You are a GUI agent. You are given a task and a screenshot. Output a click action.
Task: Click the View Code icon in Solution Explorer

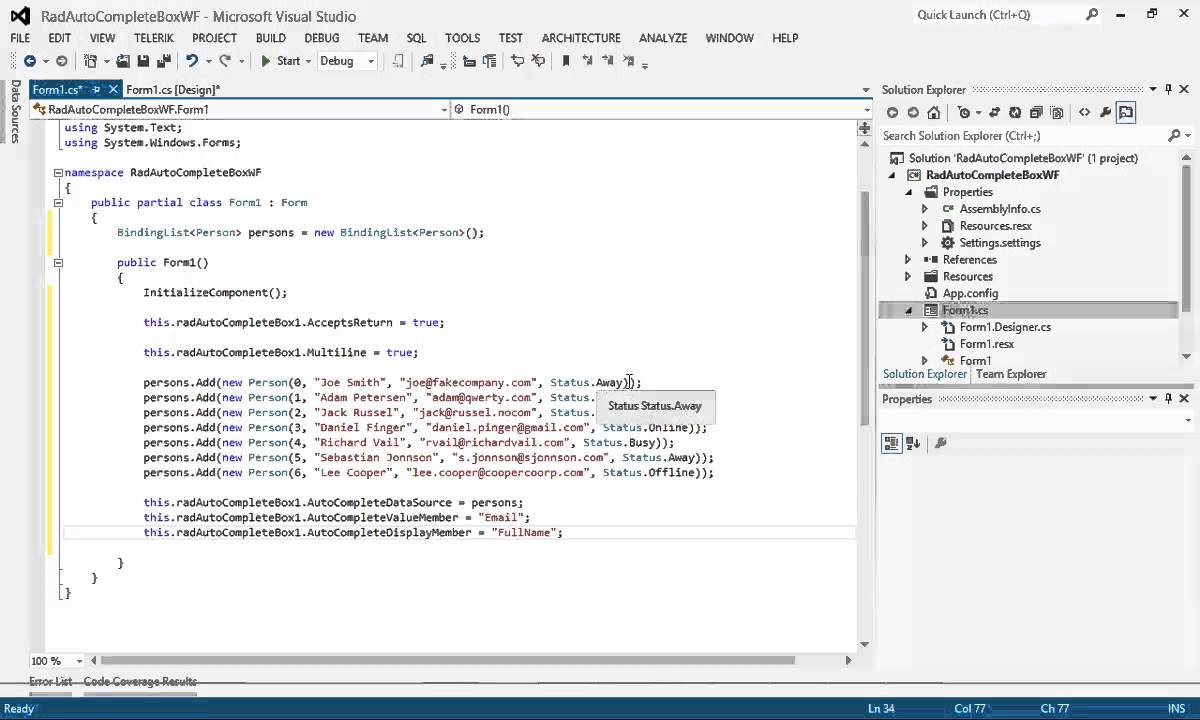coord(1084,113)
